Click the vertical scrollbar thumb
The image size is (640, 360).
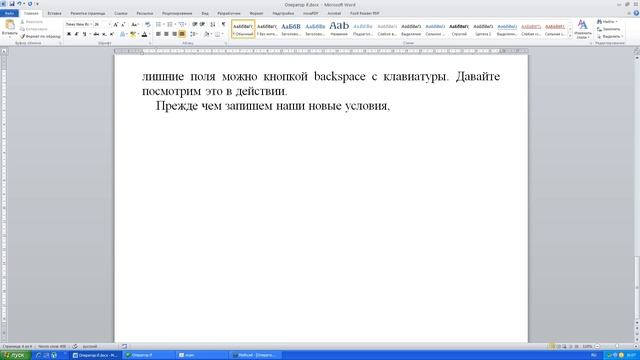point(637,288)
